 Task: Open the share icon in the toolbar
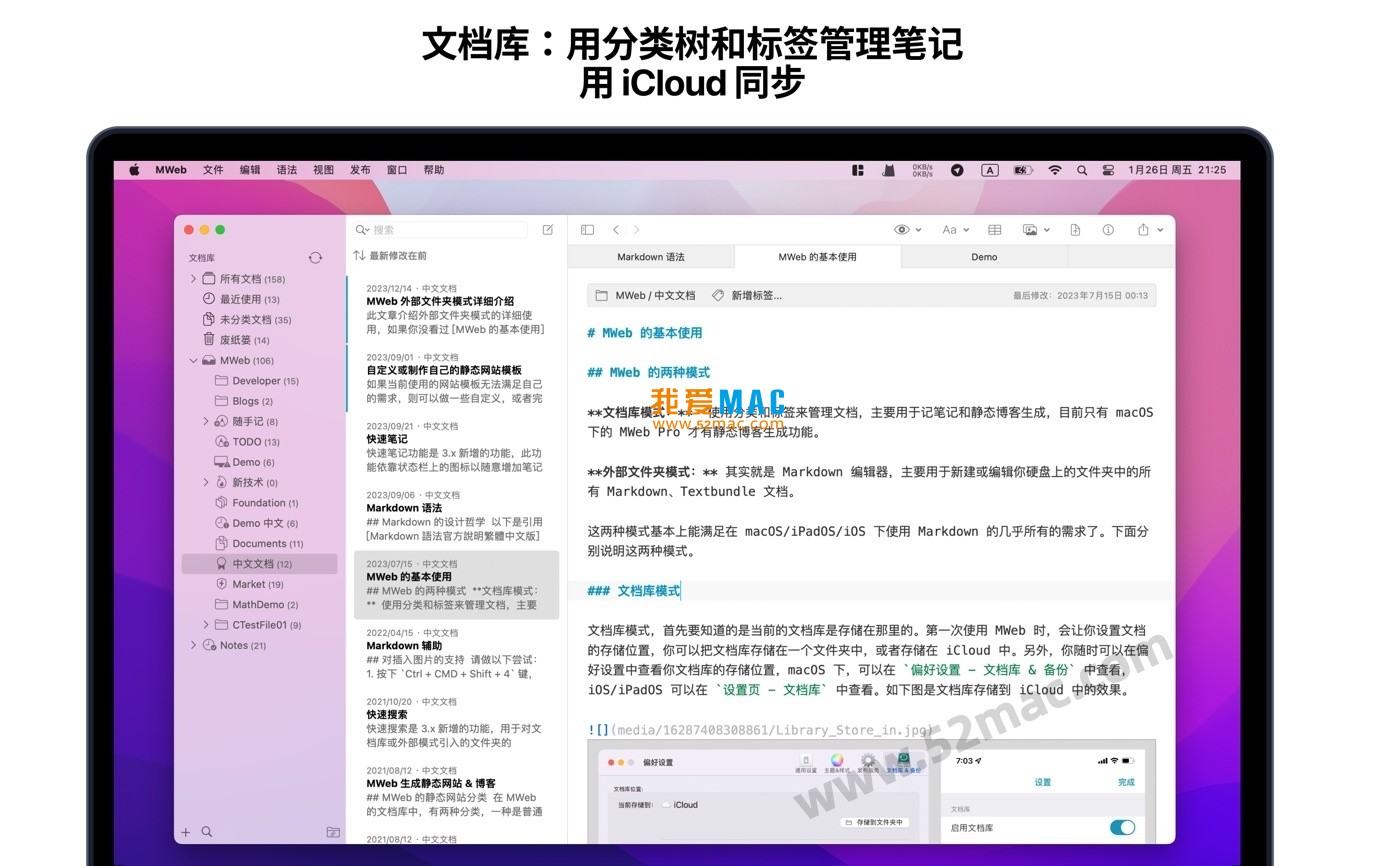point(1143,229)
